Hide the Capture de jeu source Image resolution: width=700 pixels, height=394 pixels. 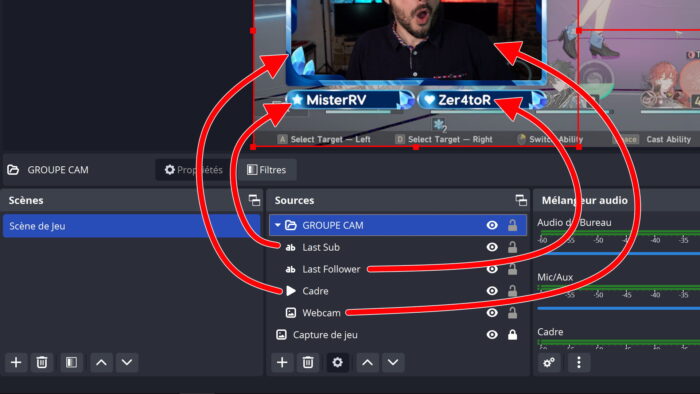pos(492,335)
